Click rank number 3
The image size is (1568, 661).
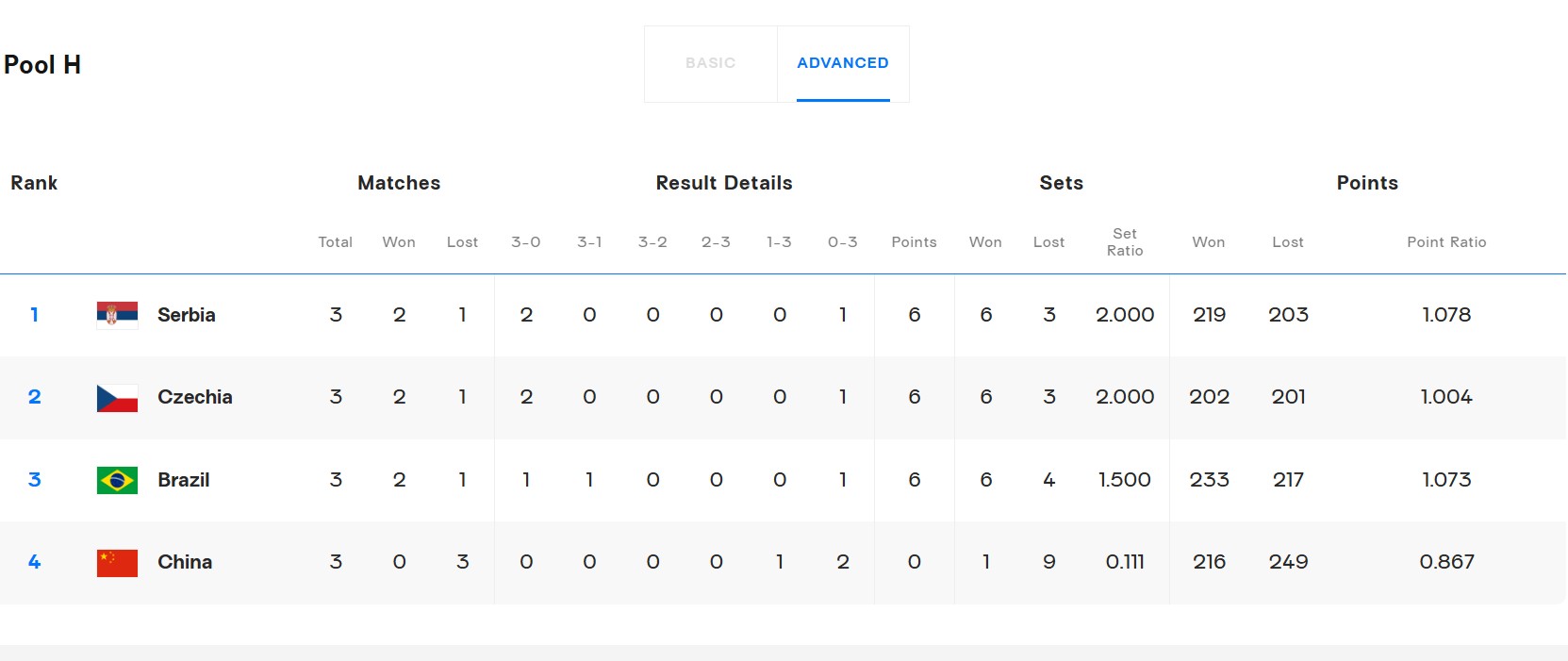pos(34,480)
